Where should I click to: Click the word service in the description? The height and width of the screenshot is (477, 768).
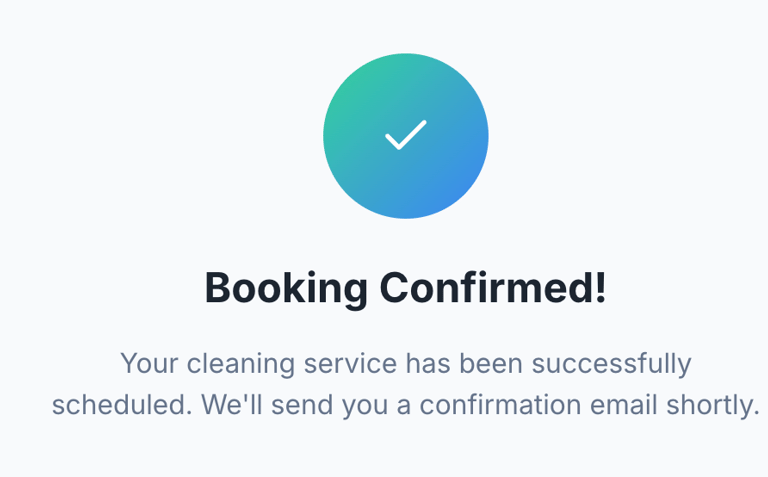350,363
